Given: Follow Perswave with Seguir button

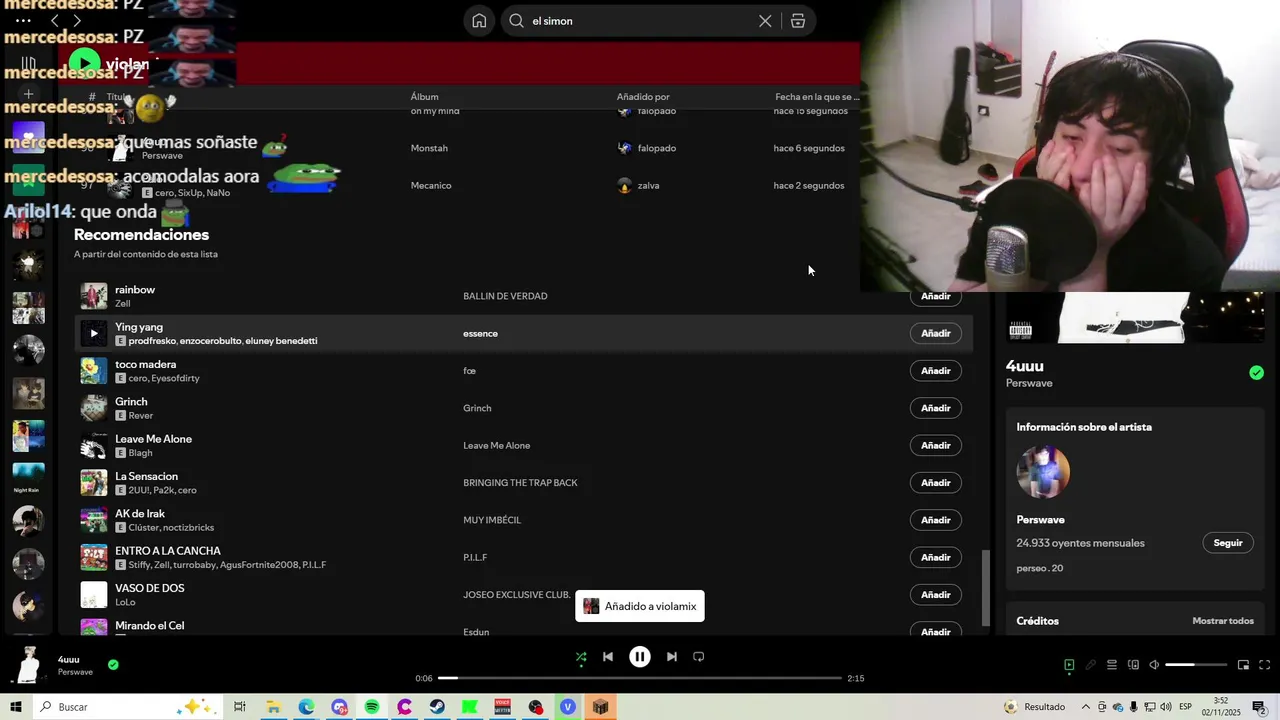Looking at the screenshot, I should pyautogui.click(x=1228, y=543).
